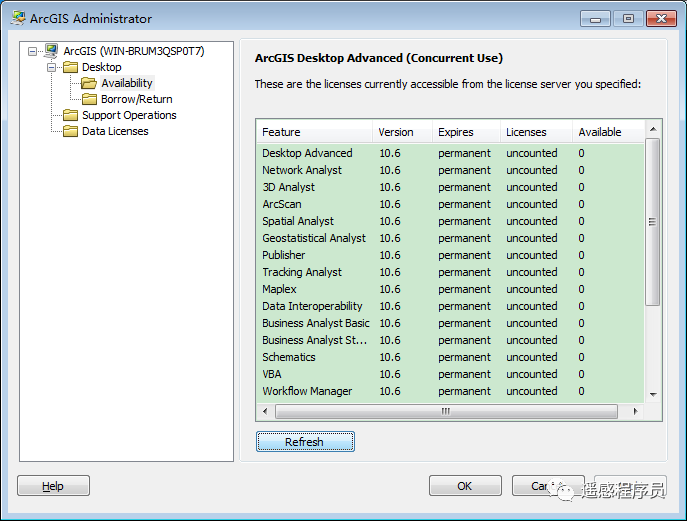Select the Spatial Analyst row

[450, 221]
